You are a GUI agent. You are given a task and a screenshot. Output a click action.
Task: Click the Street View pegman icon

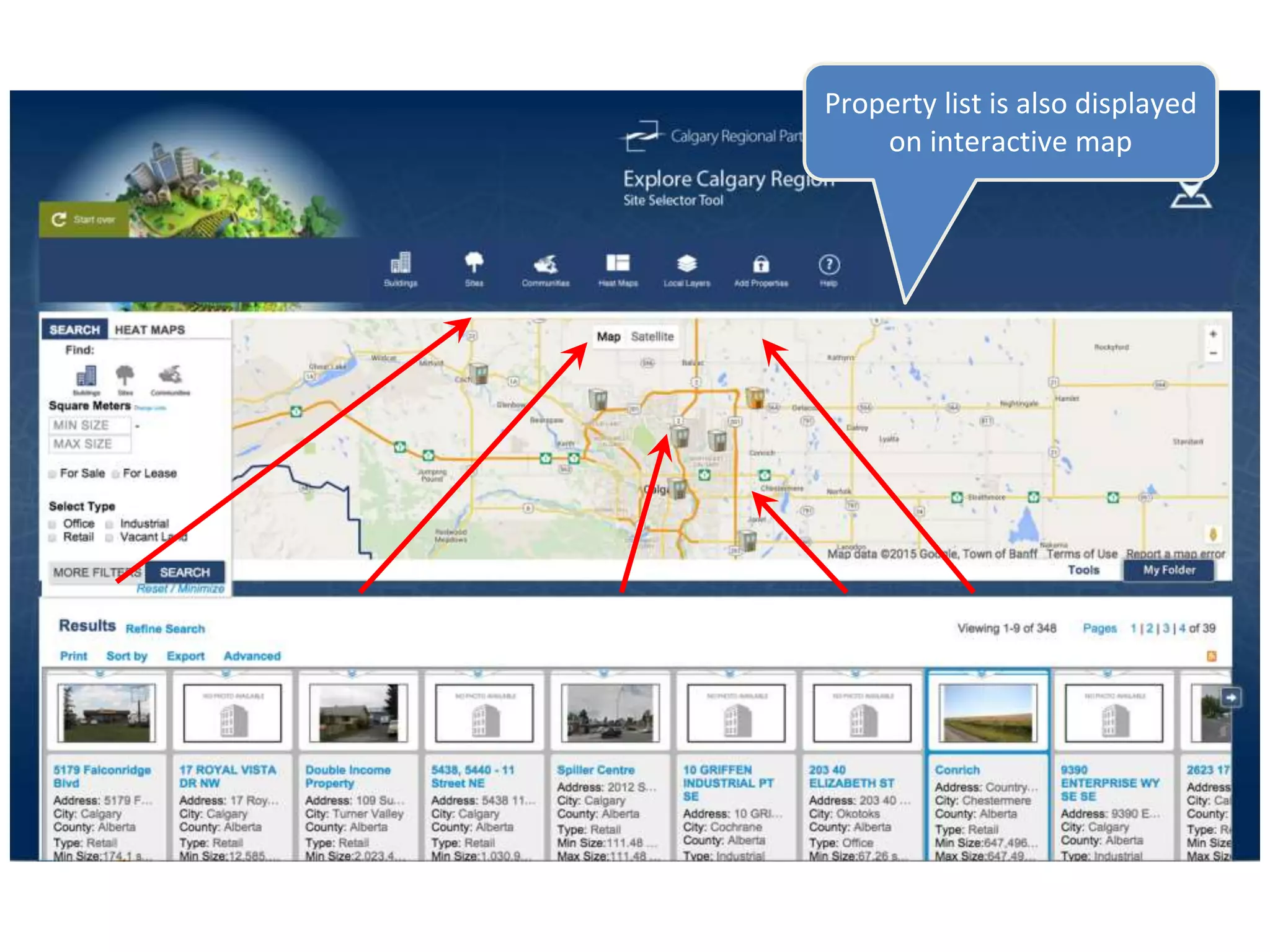pos(1213,534)
